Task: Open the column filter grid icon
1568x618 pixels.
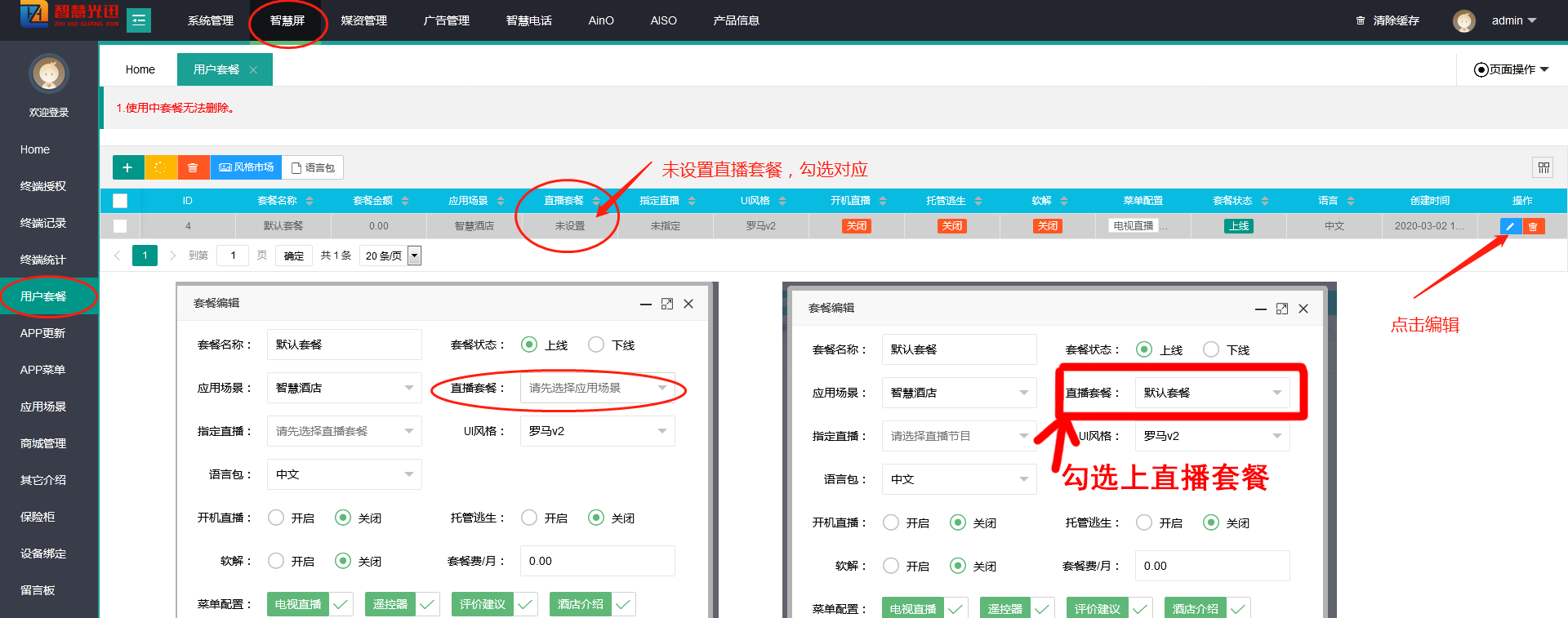Action: tap(1543, 167)
